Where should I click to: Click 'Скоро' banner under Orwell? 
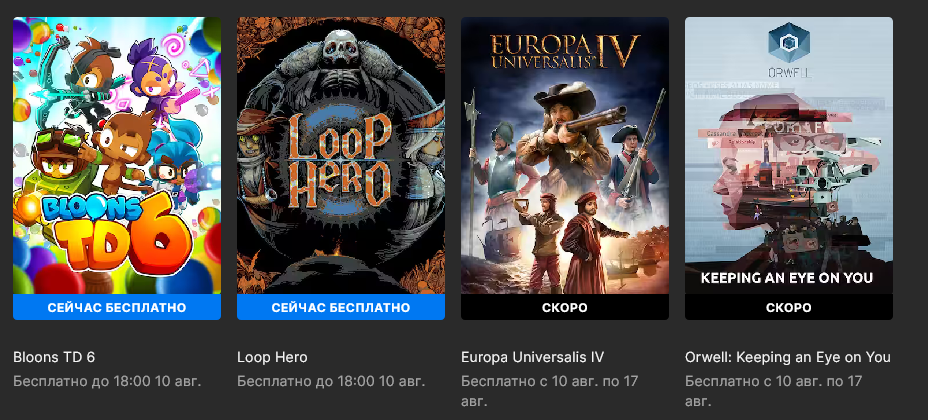click(789, 308)
